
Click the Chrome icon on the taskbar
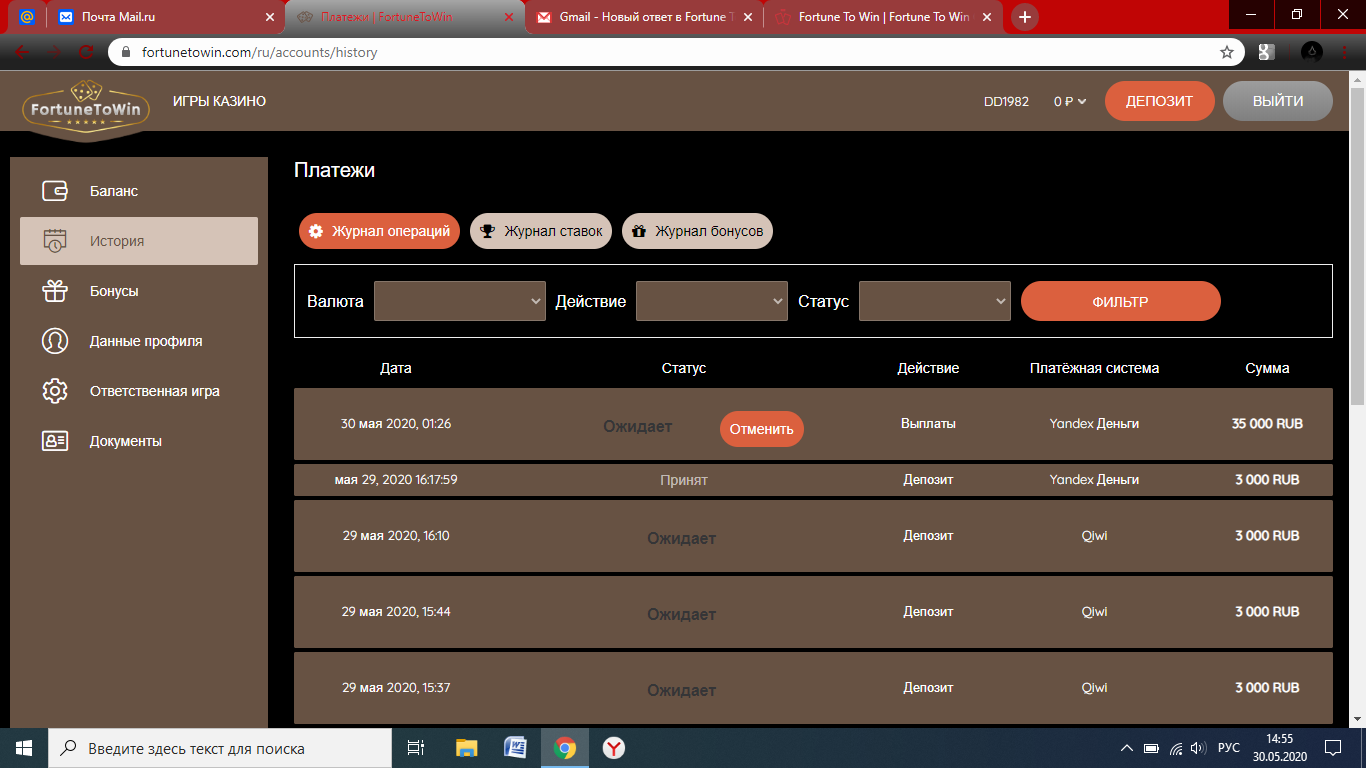point(565,748)
